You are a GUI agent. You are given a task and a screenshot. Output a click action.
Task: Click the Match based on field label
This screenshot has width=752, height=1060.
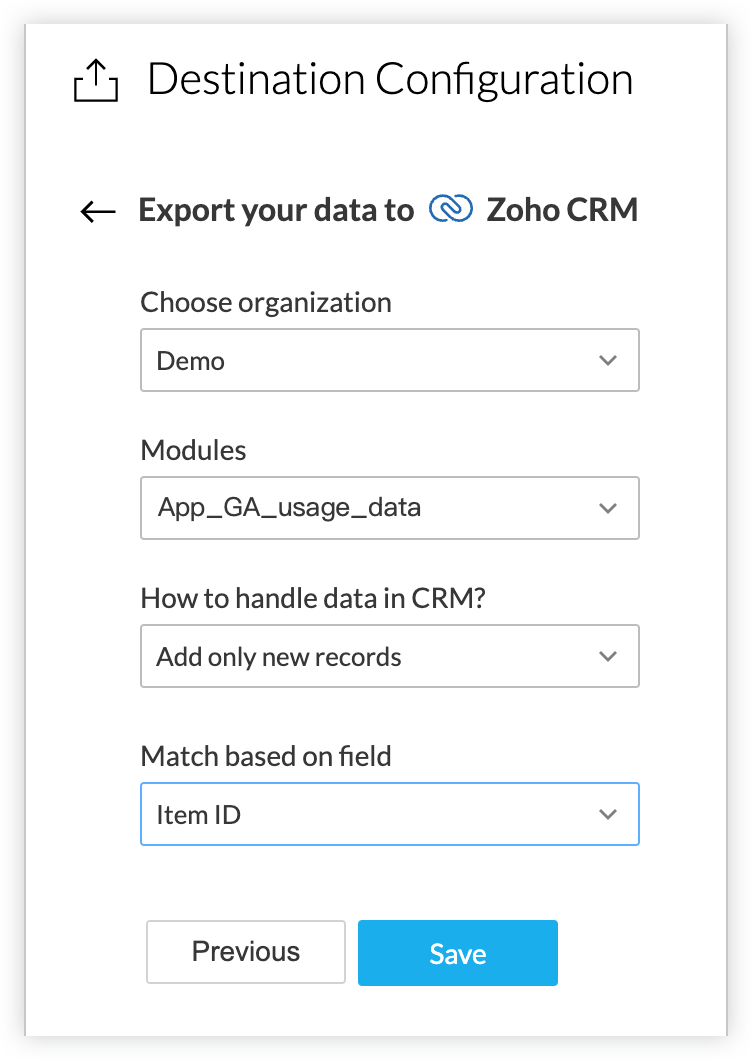click(x=266, y=756)
